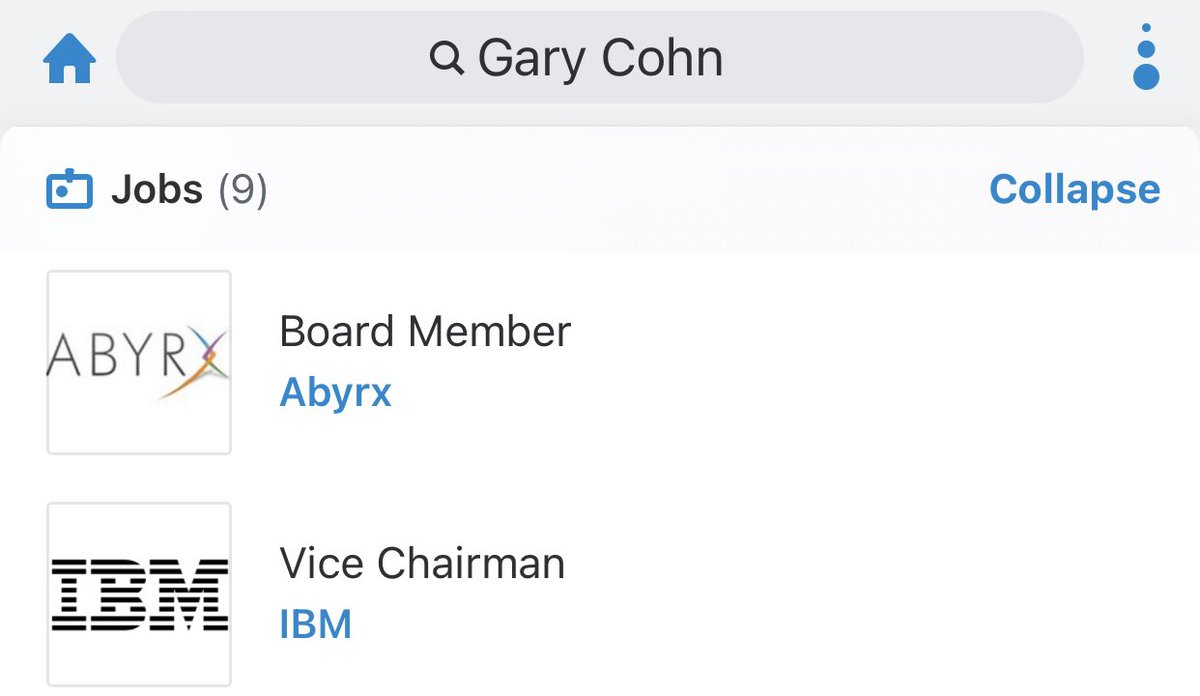Select the Vice Chairman job title
Image resolution: width=1200 pixels, height=696 pixels.
[x=422, y=563]
